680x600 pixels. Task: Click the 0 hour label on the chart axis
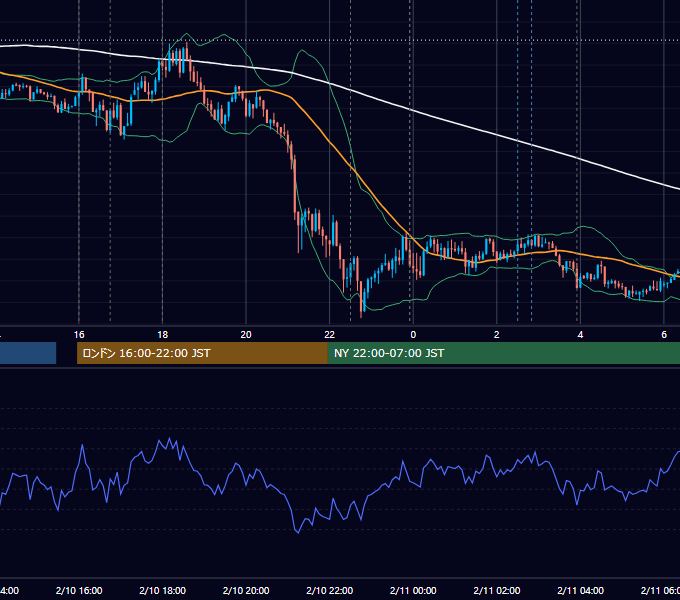[413, 335]
